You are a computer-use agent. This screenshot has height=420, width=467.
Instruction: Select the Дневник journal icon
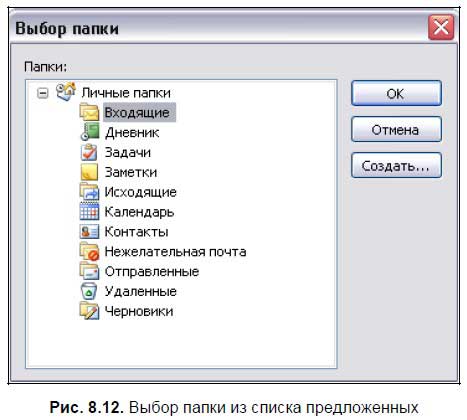point(90,132)
